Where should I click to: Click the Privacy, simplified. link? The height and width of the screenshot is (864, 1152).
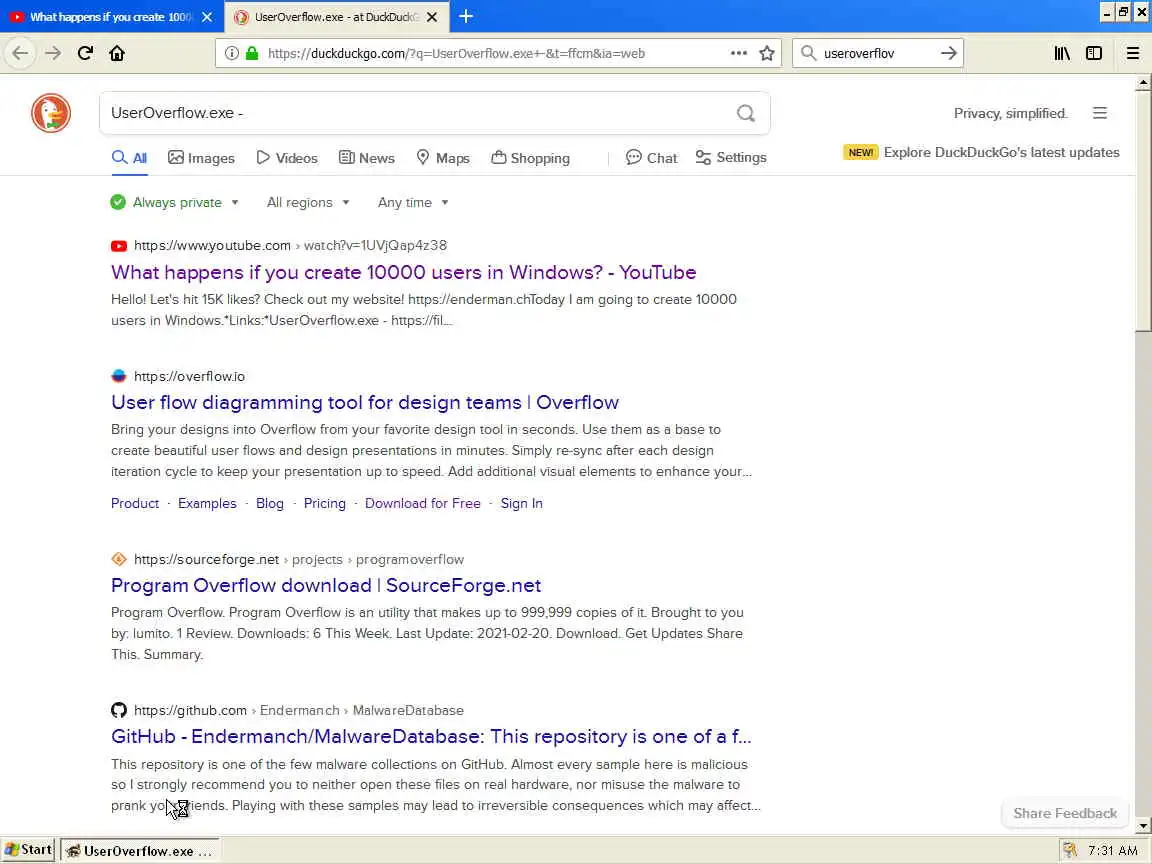(x=1010, y=113)
